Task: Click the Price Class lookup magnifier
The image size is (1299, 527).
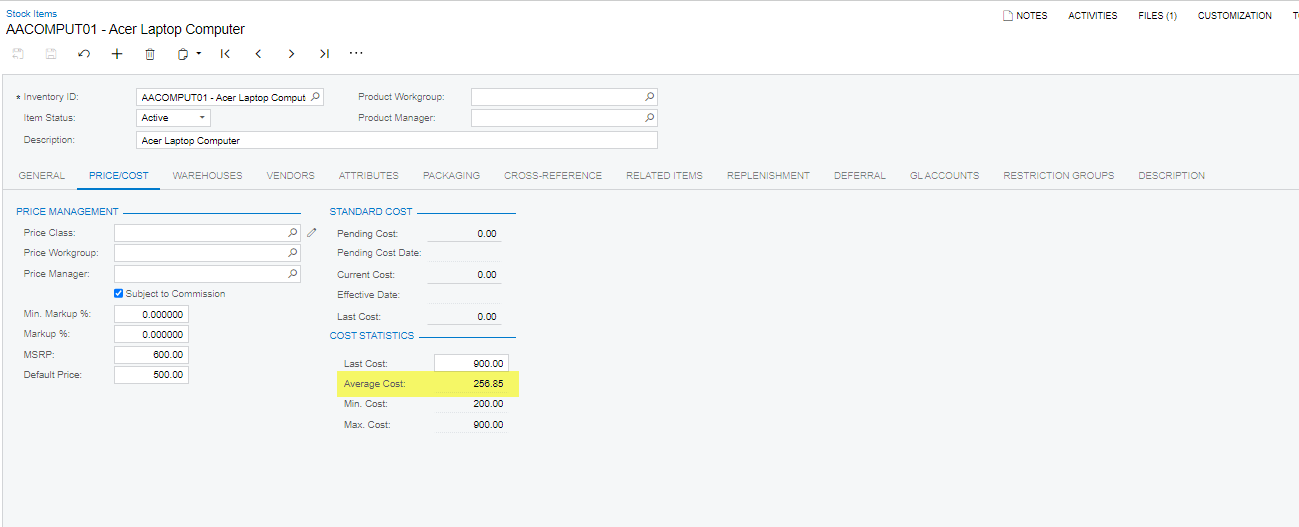Action: (293, 233)
